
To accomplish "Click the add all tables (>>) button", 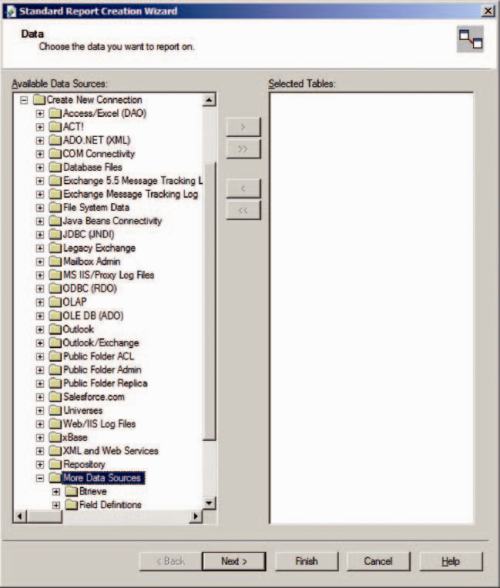I will (x=243, y=149).
